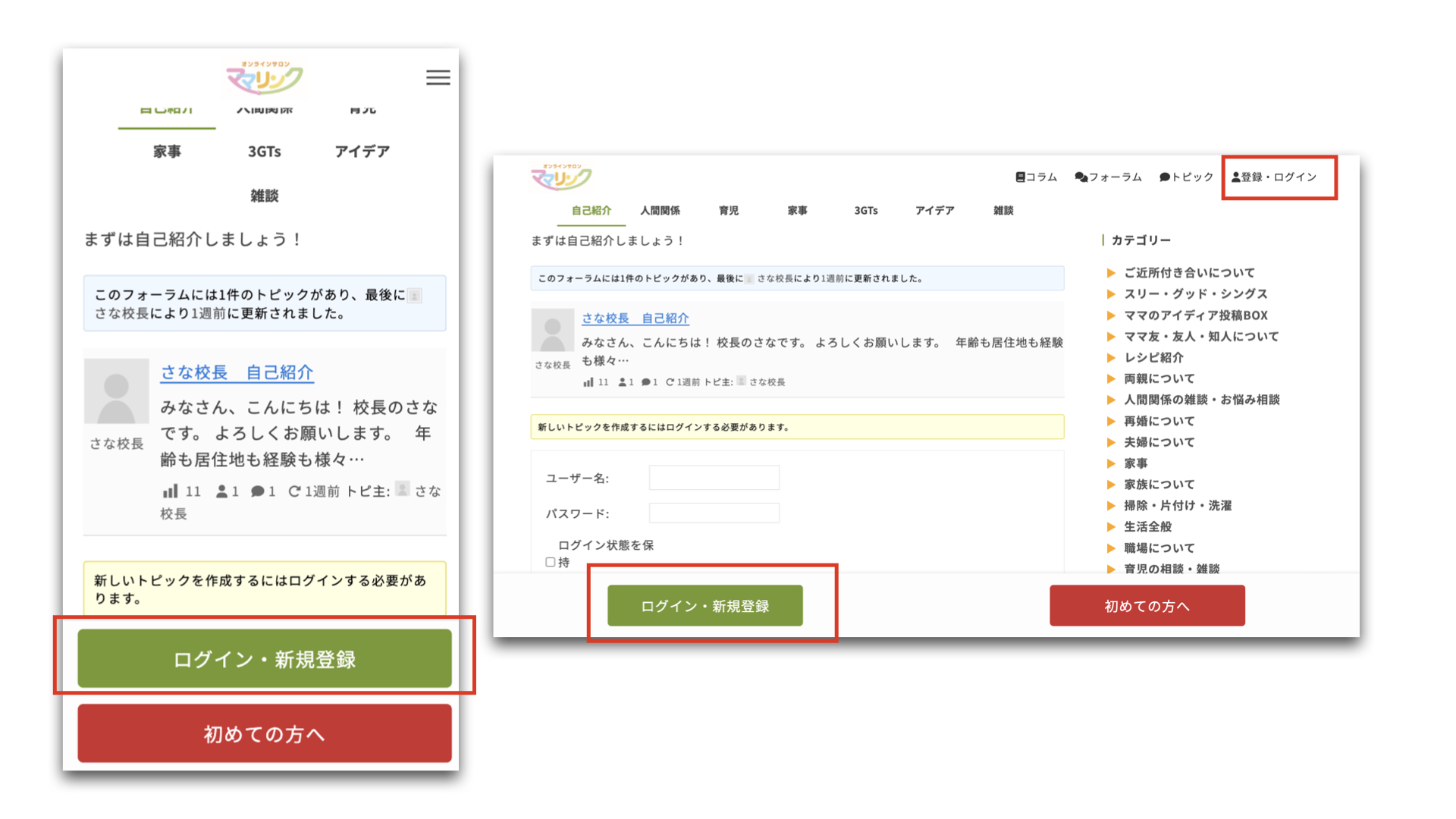Screen dimensions: 1456x819
Task: Click 登録・ログイン in desktop header
Action: 1274,177
